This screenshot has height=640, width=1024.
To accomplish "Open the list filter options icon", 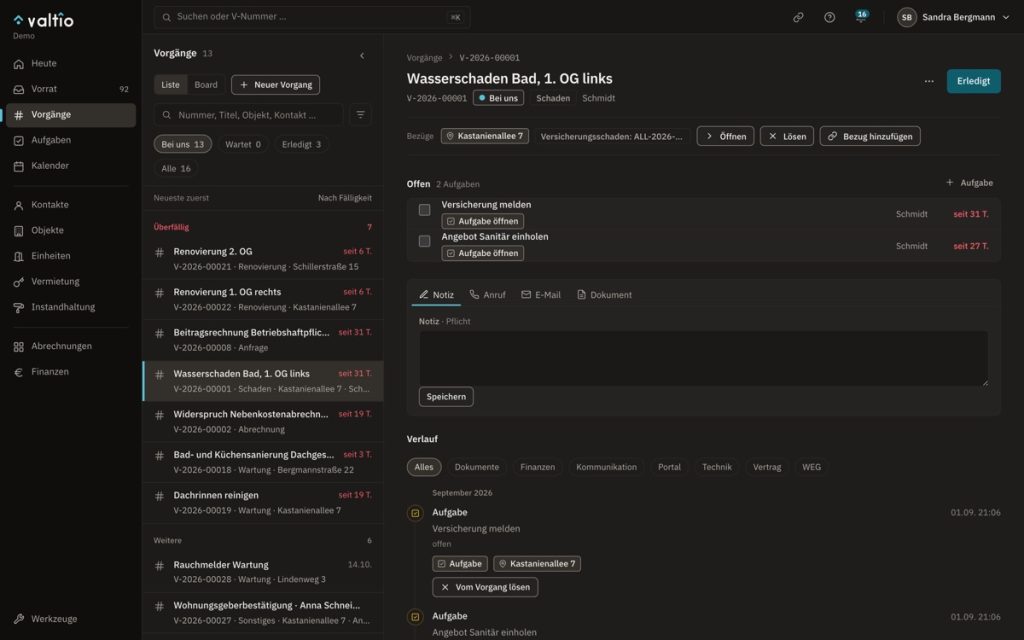I will coord(360,115).
